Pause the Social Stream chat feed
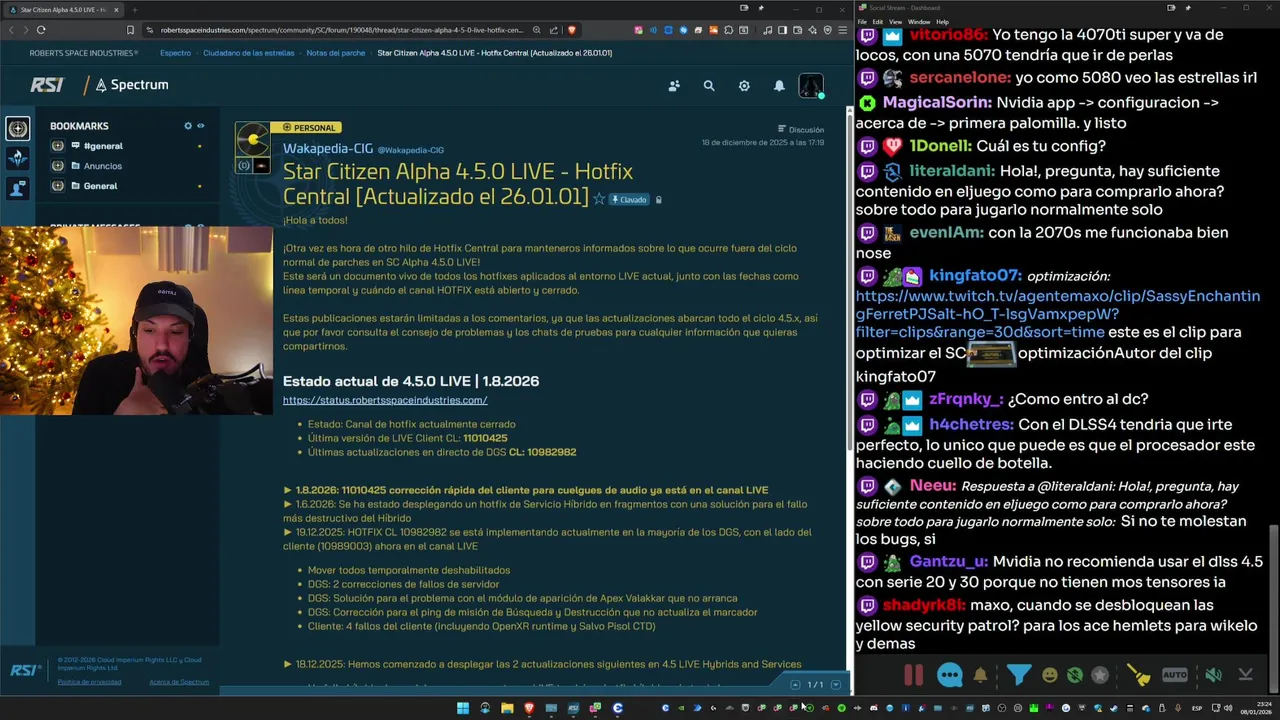Viewport: 1280px width, 720px height. [x=914, y=675]
